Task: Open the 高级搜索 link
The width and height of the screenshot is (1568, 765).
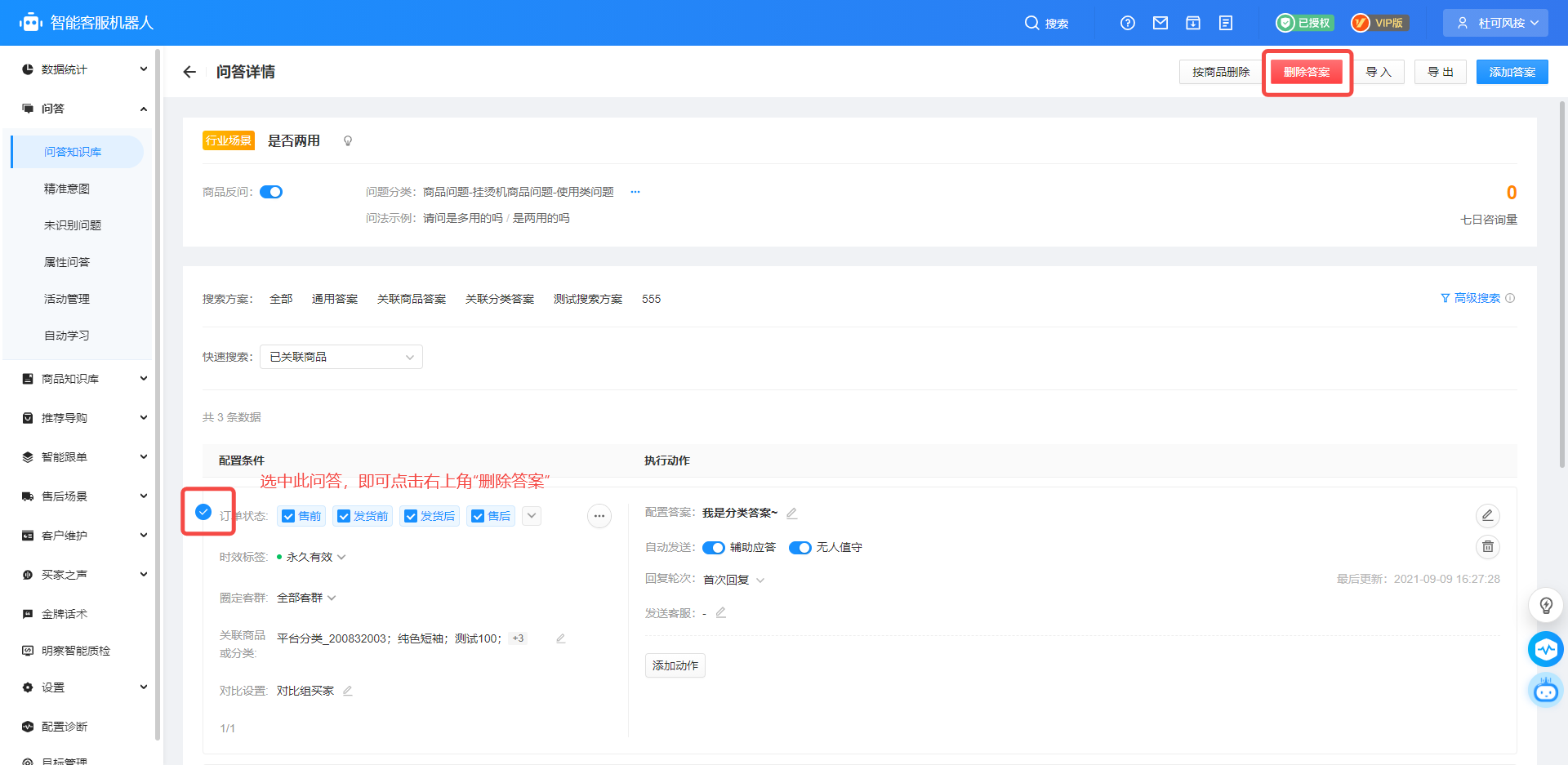Action: 1471,298
